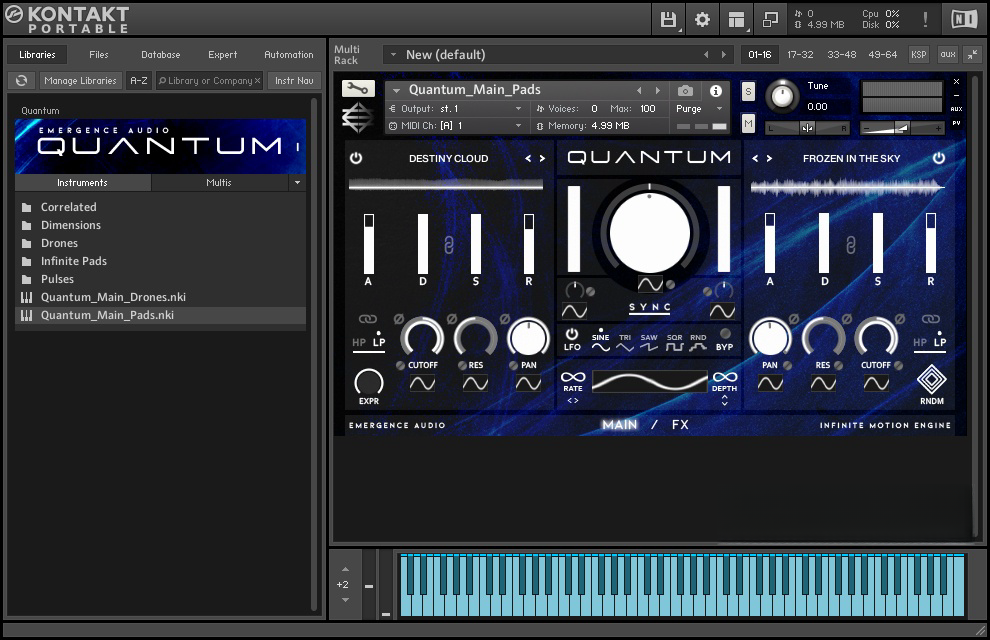Screen dimensions: 990x640
Task: Toggle right layer HP LP filter switch
Action: (930, 341)
